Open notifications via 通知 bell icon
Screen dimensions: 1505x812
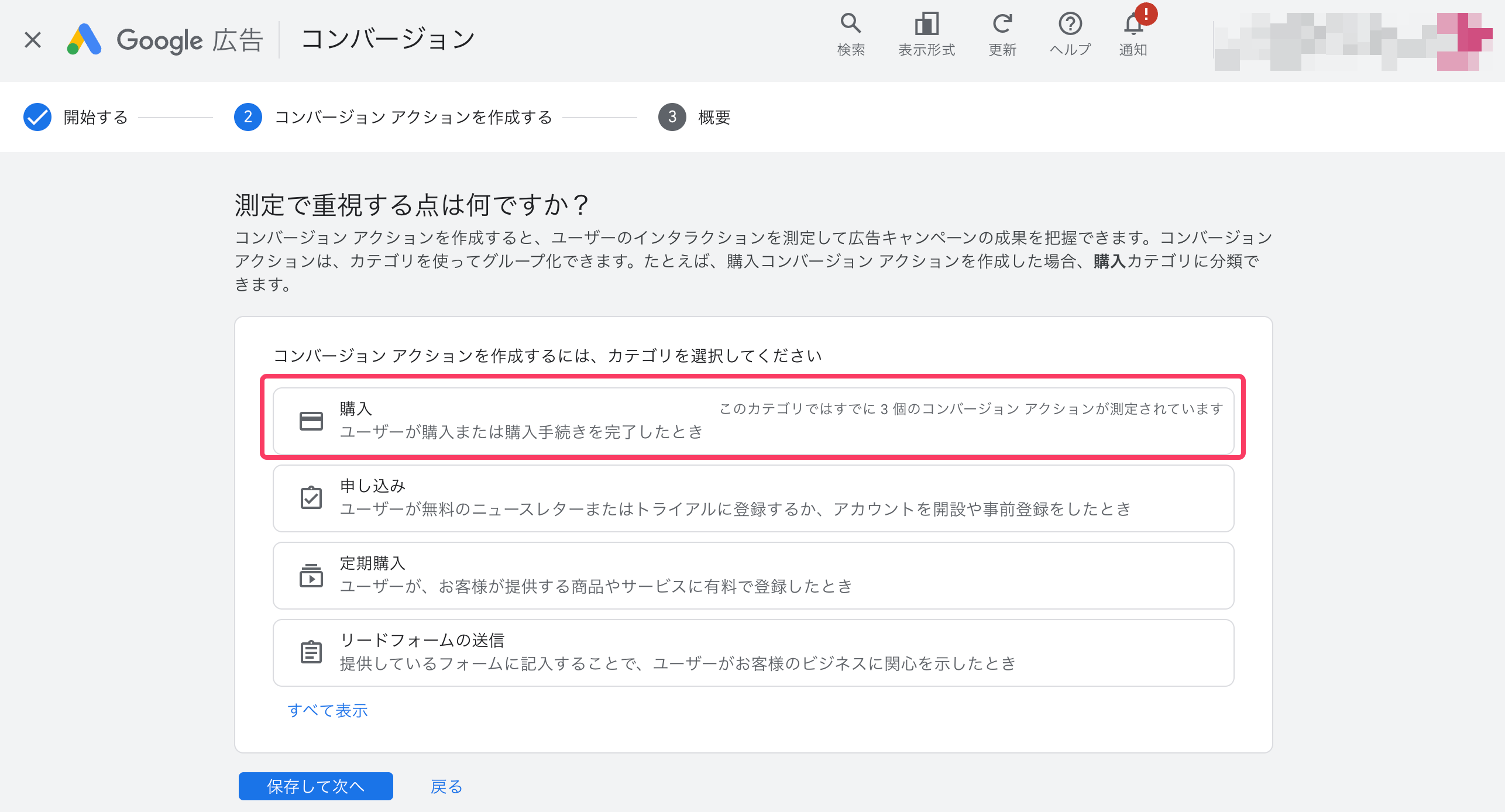pyautogui.click(x=1133, y=32)
